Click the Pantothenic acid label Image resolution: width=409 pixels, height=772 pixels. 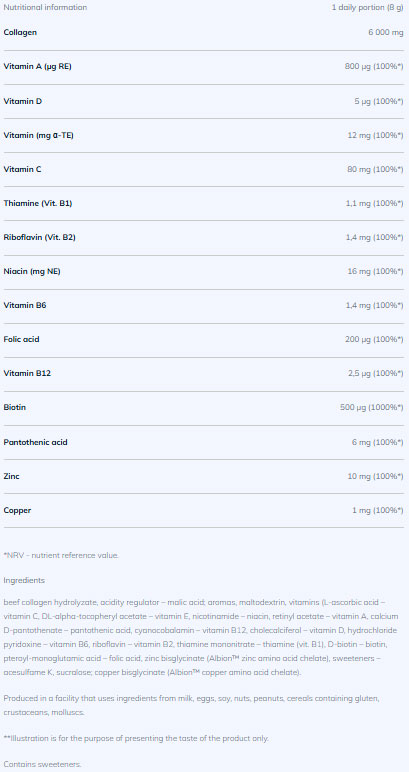(x=35, y=442)
